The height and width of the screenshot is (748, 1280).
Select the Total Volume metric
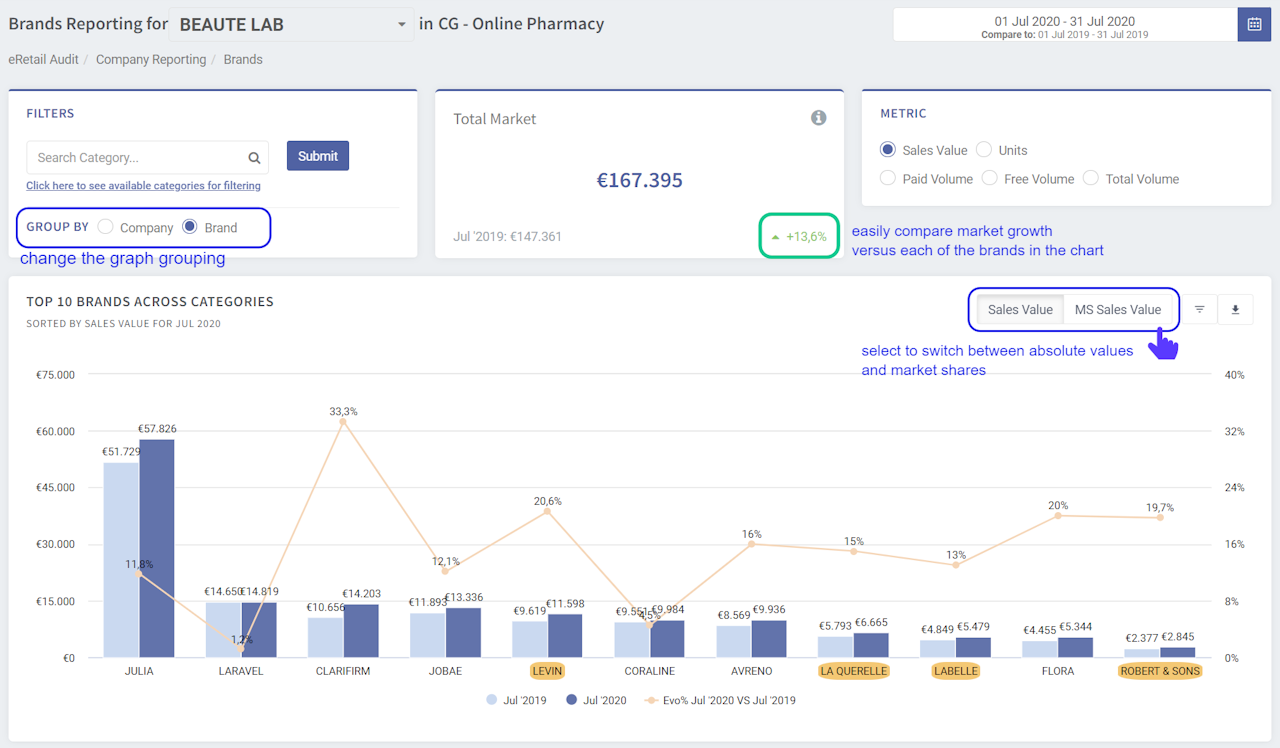tap(1091, 178)
